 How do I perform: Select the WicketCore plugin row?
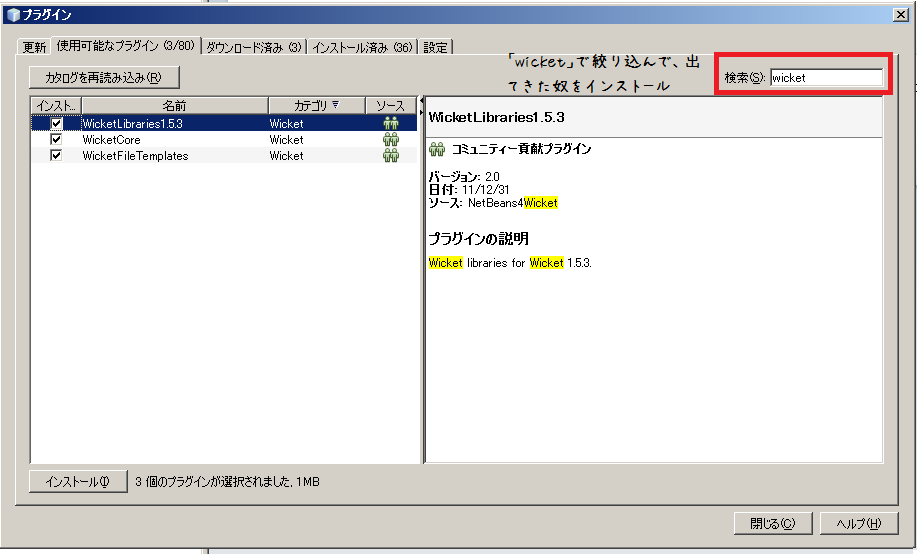point(224,139)
